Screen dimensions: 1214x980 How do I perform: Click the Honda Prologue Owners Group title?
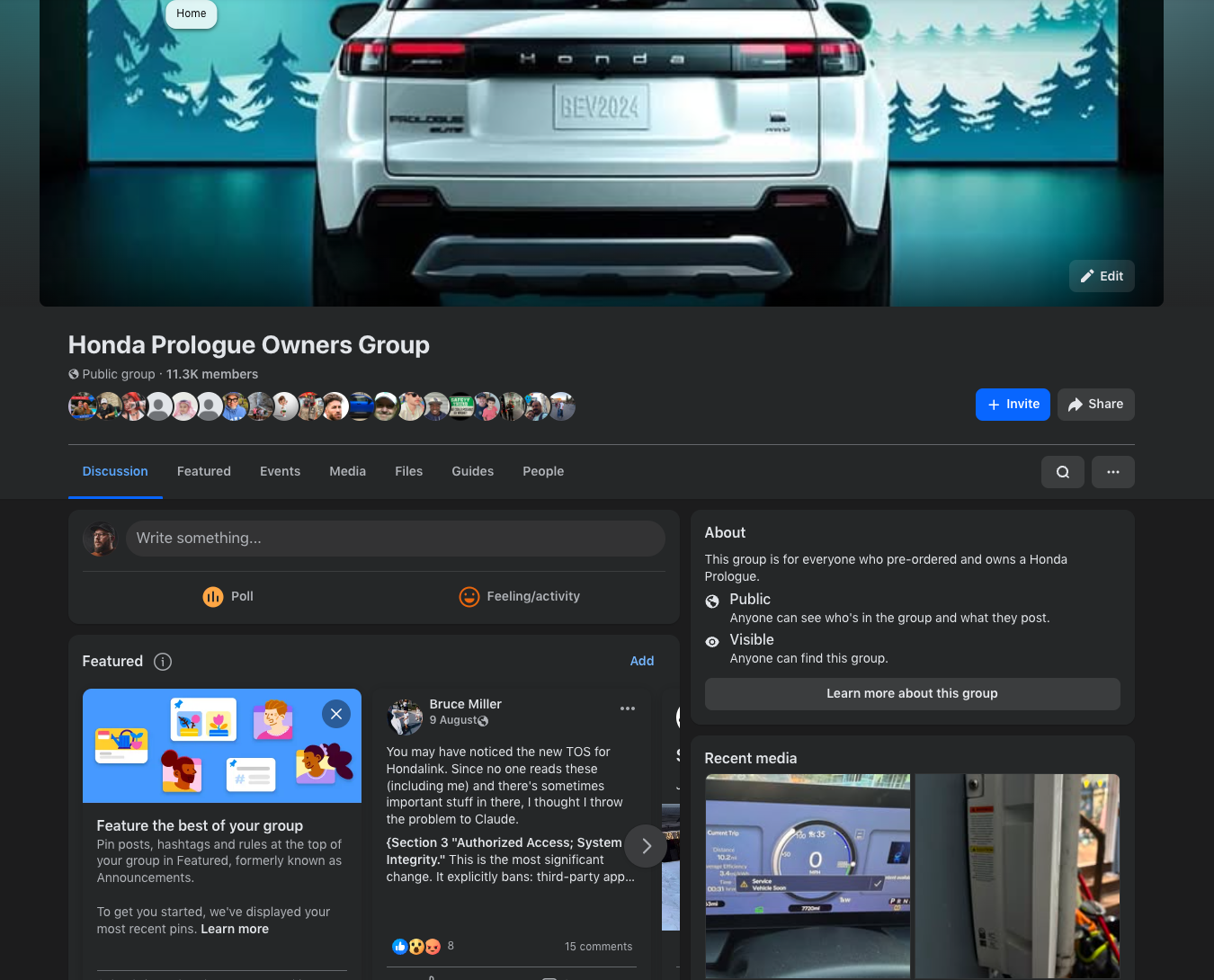point(249,345)
